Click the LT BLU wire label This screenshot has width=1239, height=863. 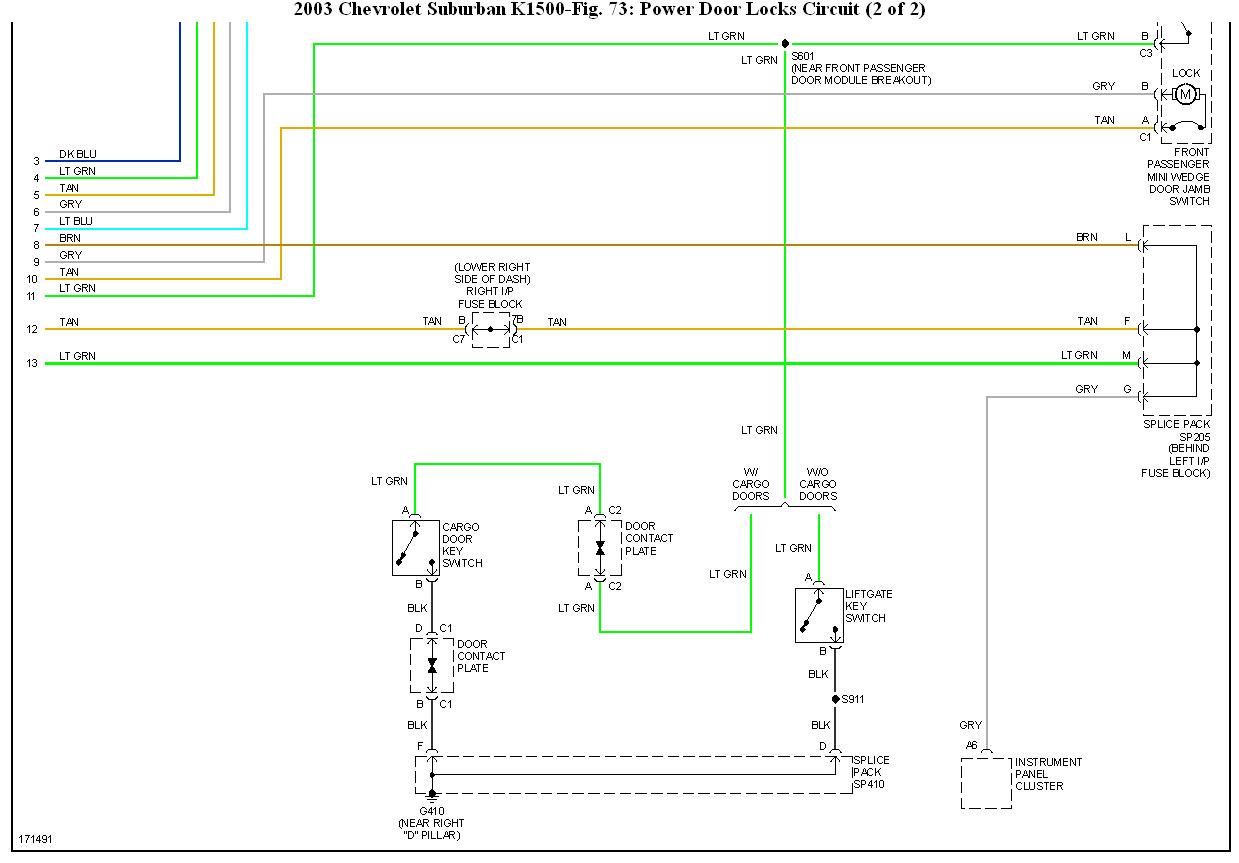(x=76, y=221)
